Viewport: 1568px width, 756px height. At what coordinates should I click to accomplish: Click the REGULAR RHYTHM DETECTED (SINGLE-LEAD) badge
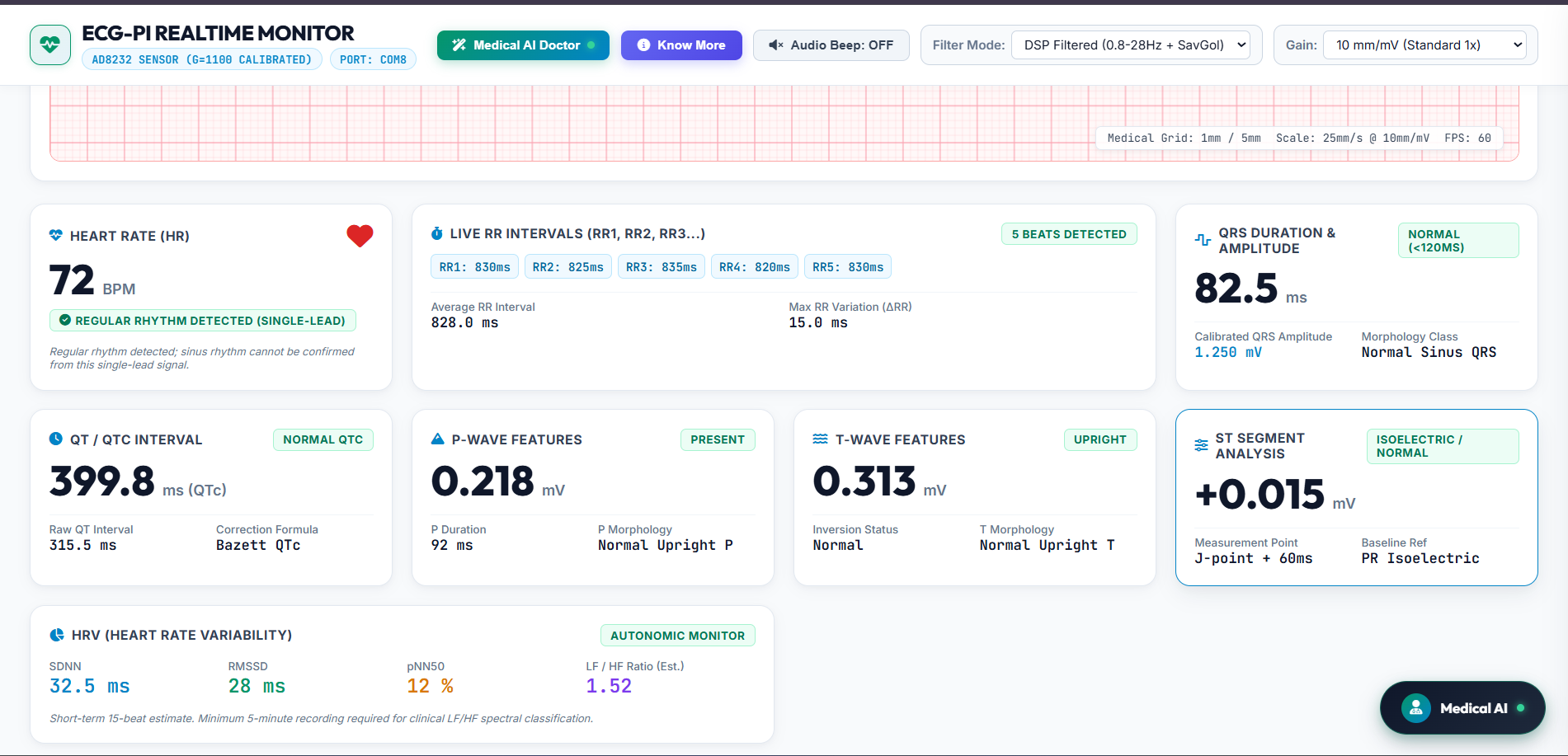203,321
